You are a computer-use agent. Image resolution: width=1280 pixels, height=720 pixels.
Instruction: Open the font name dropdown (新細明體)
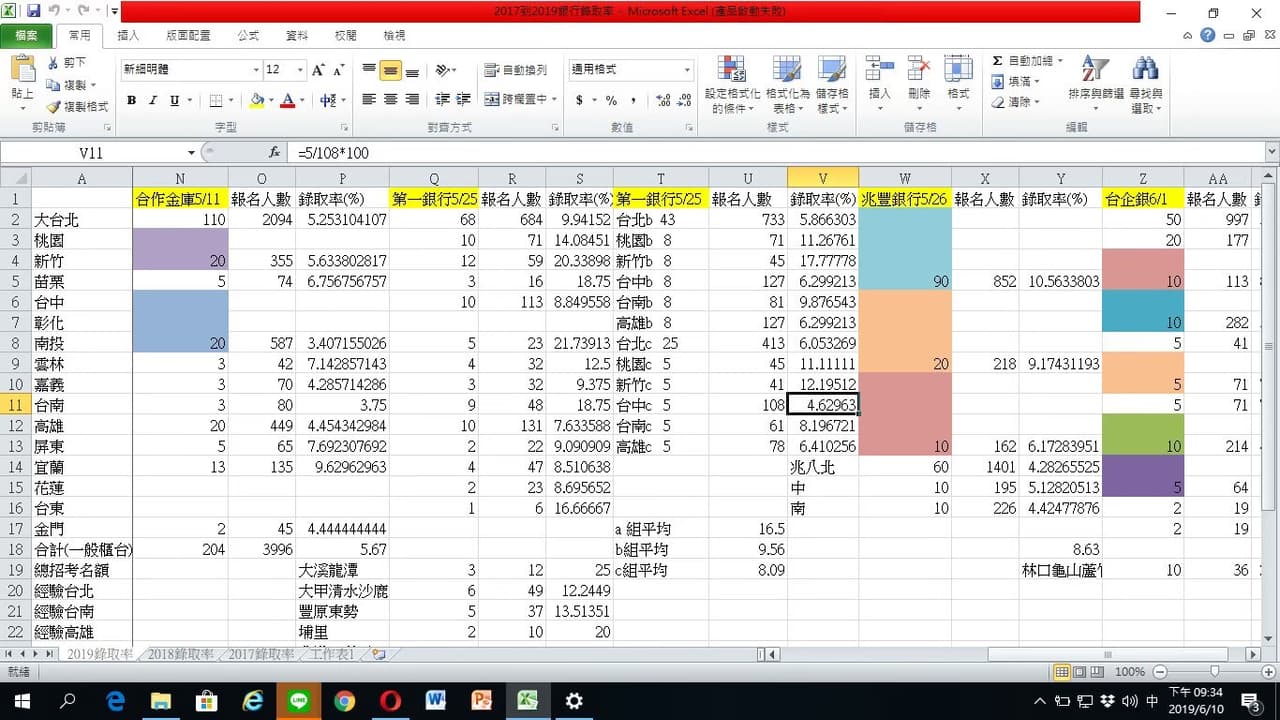256,70
